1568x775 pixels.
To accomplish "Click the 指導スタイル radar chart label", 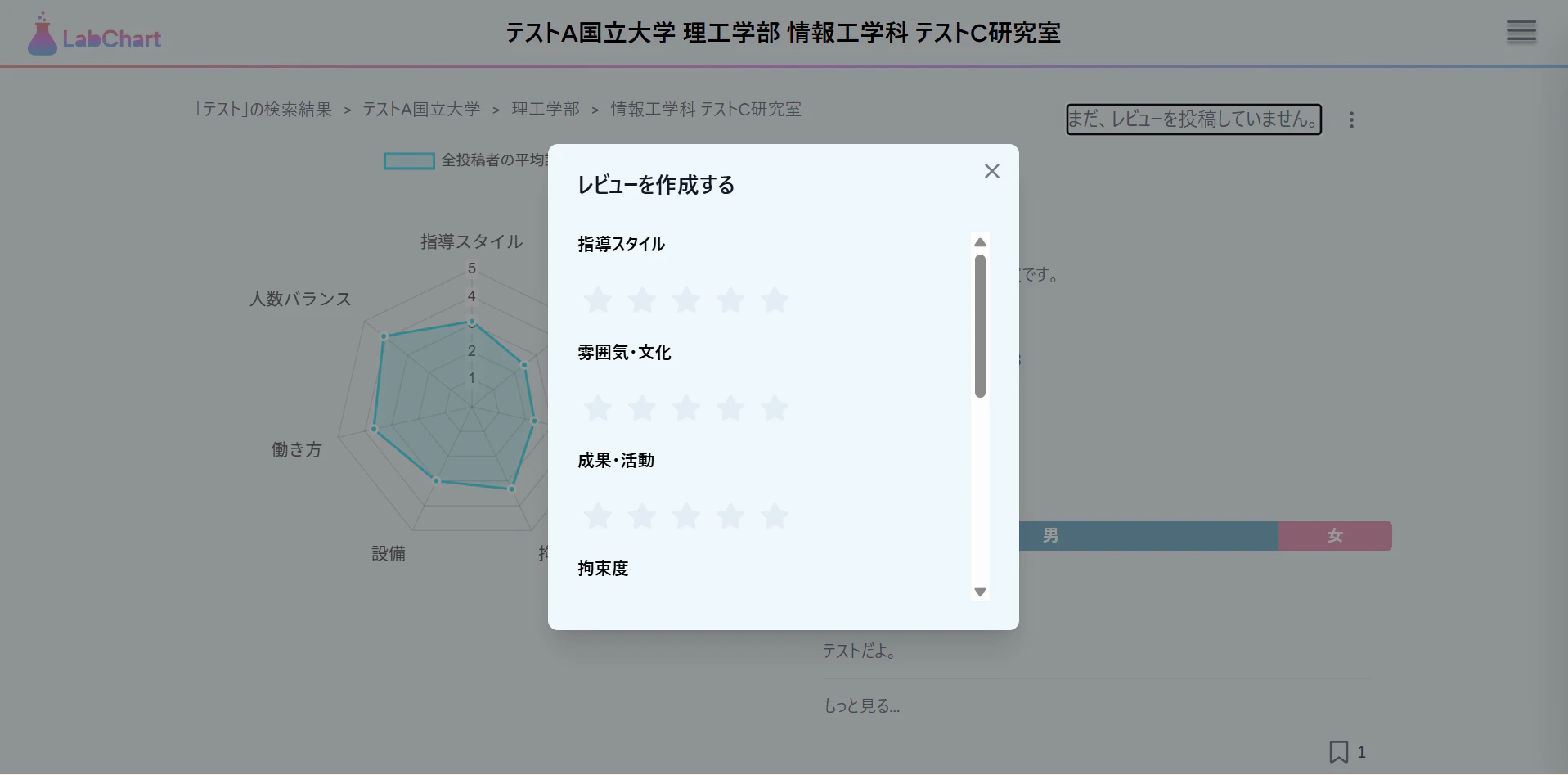I will [x=472, y=241].
